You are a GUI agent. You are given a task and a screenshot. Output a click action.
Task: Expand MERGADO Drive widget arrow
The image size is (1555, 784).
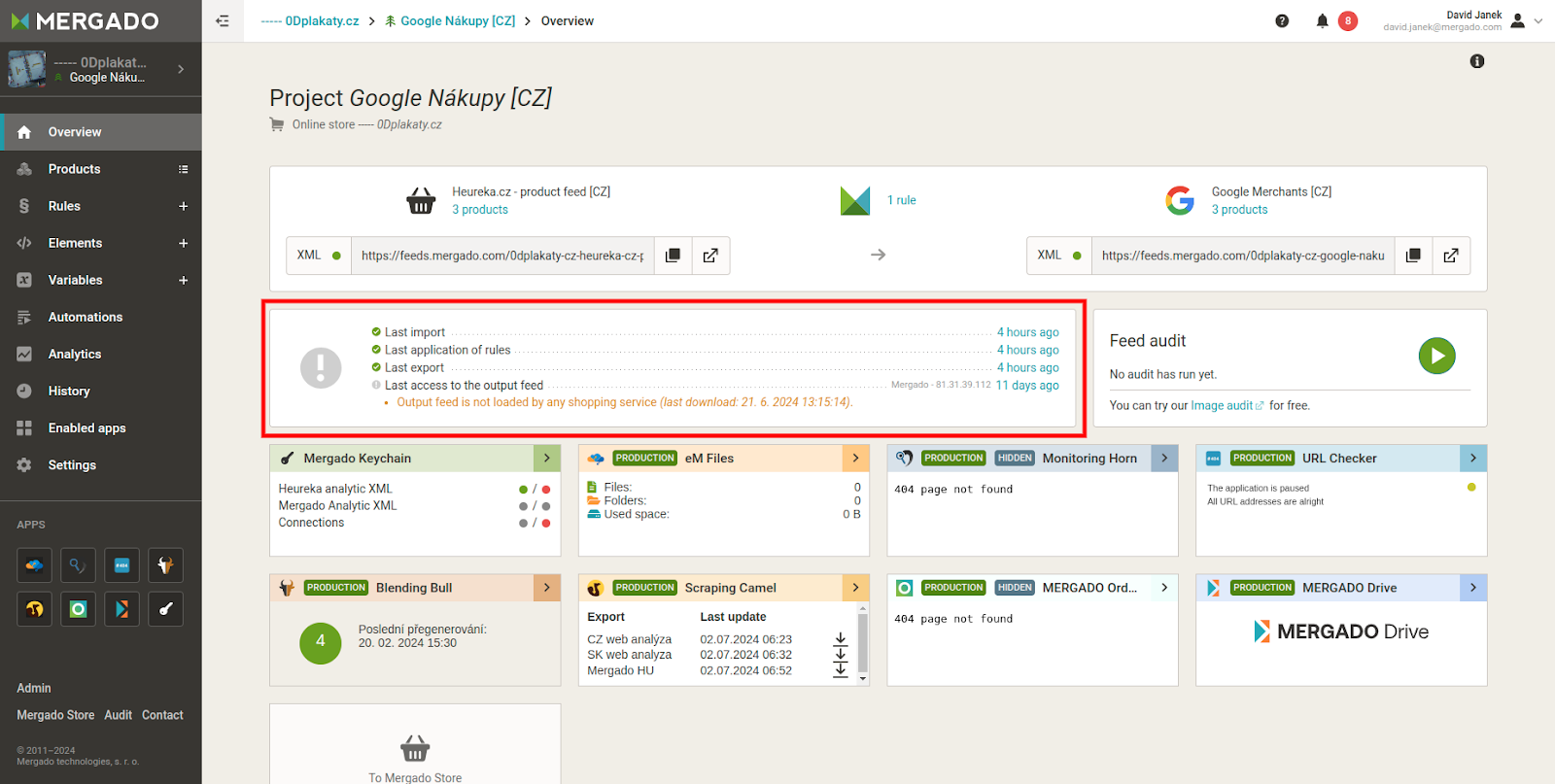click(1473, 588)
